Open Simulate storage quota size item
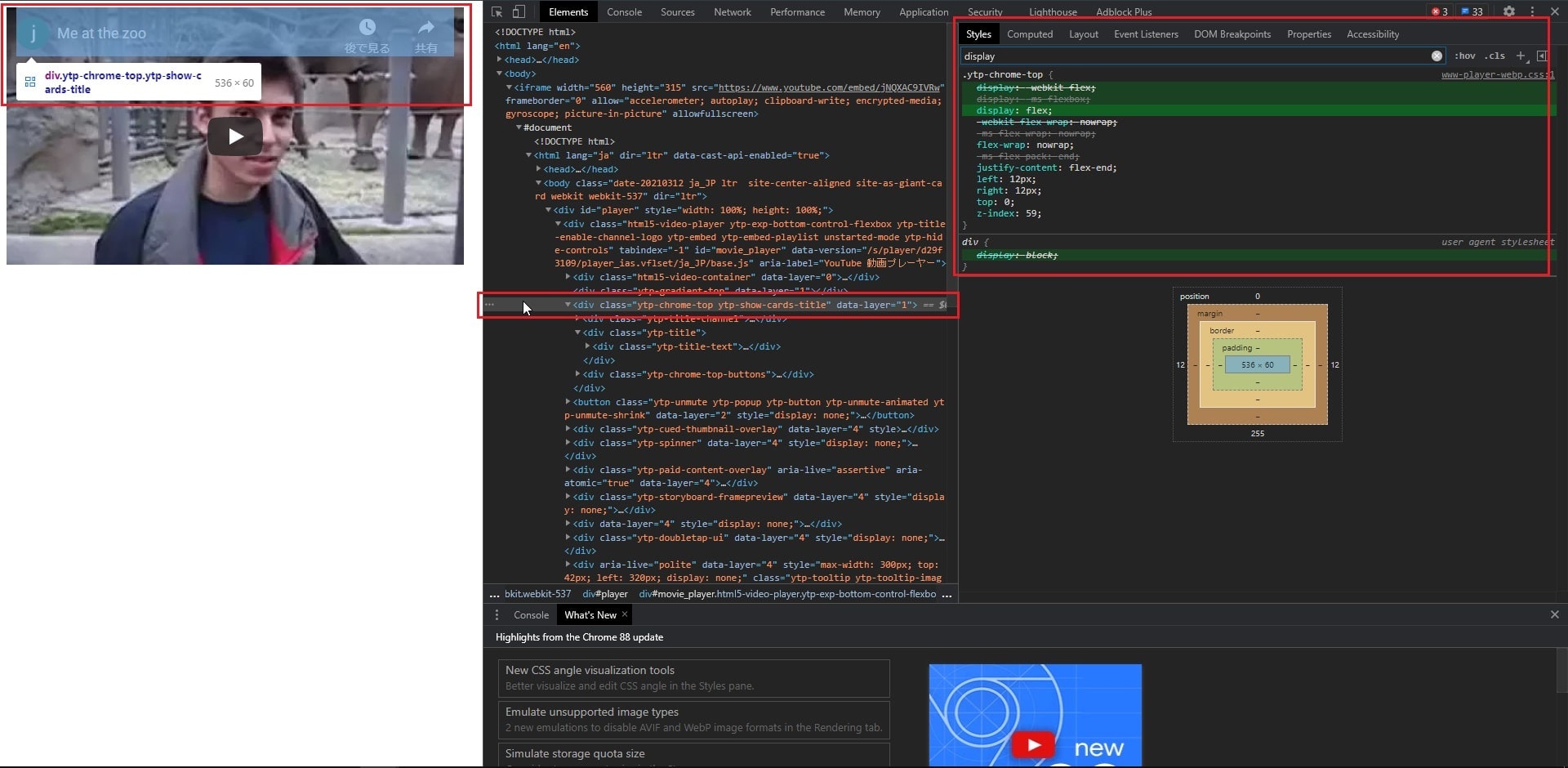The image size is (1568, 768). point(693,754)
